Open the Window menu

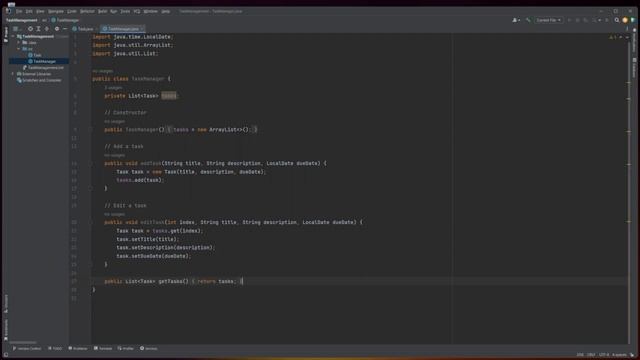151,11
